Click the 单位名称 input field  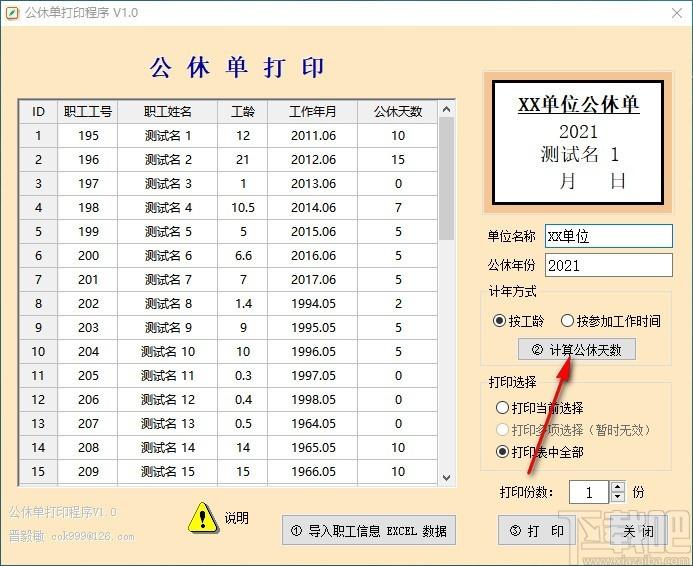(x=609, y=236)
